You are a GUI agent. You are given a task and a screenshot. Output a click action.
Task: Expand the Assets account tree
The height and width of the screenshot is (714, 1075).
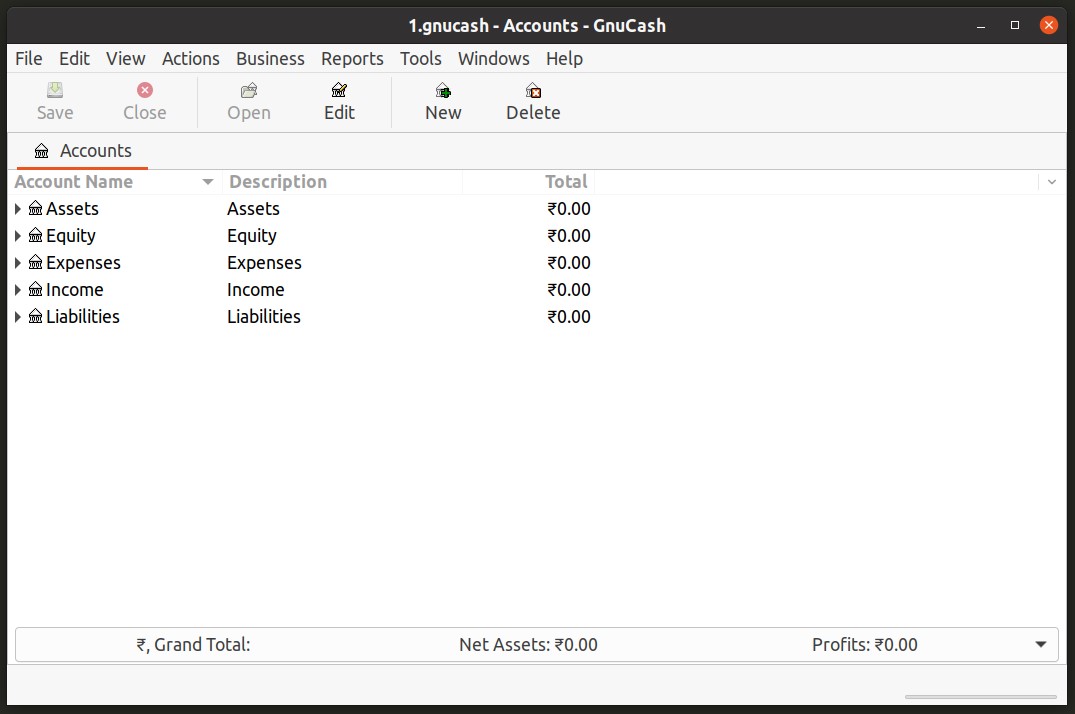point(18,209)
